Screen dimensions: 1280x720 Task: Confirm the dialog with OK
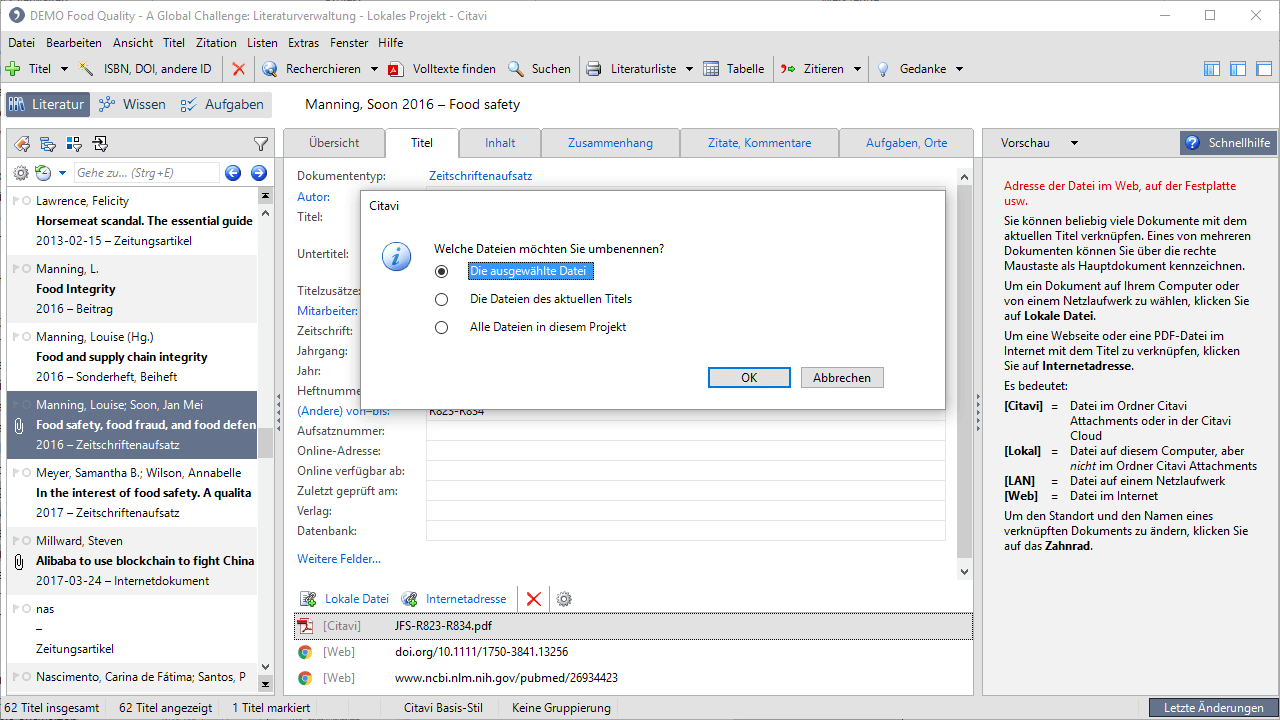pyautogui.click(x=749, y=377)
